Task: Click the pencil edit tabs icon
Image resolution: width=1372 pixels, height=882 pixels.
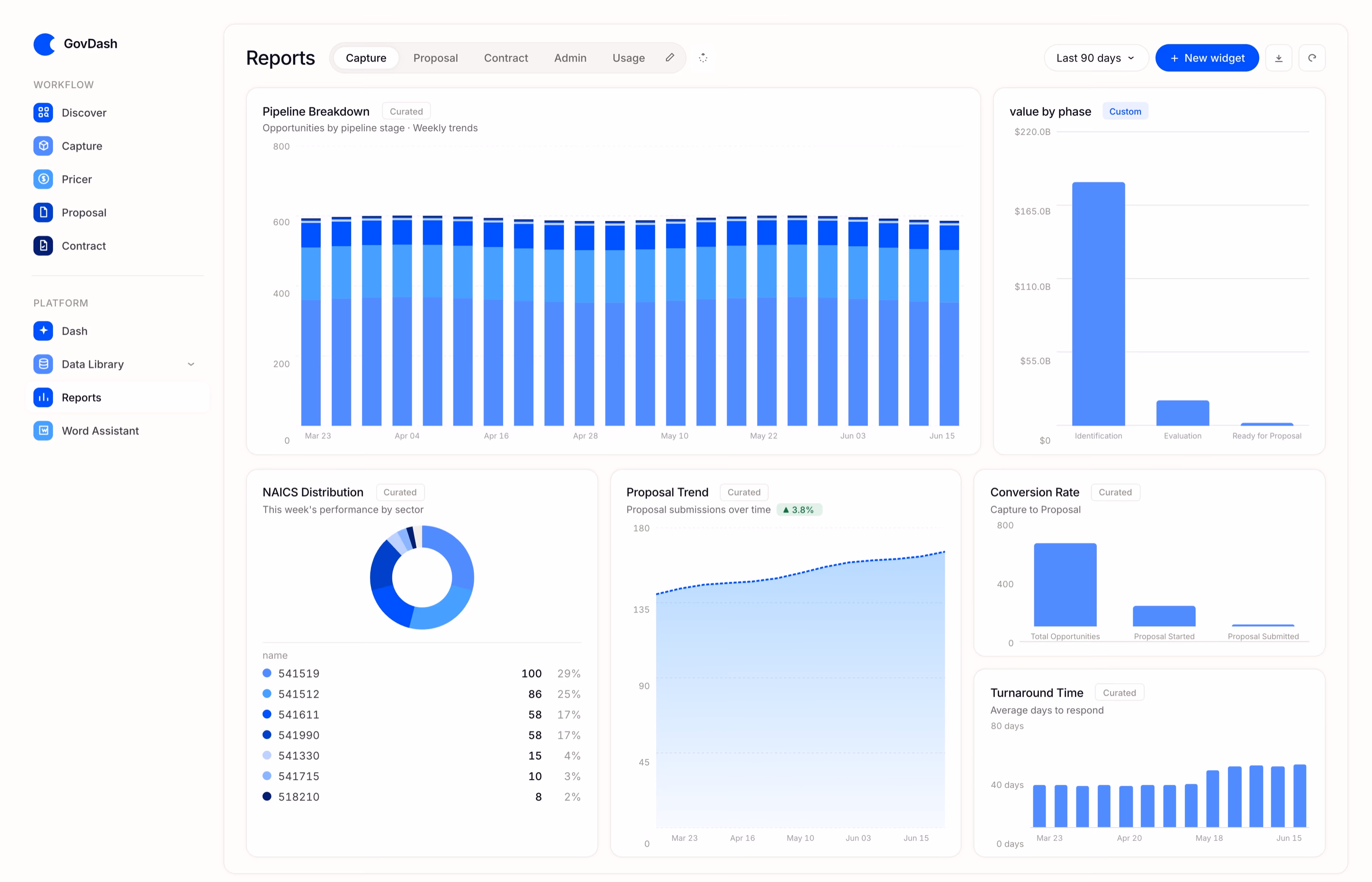Action: [670, 57]
